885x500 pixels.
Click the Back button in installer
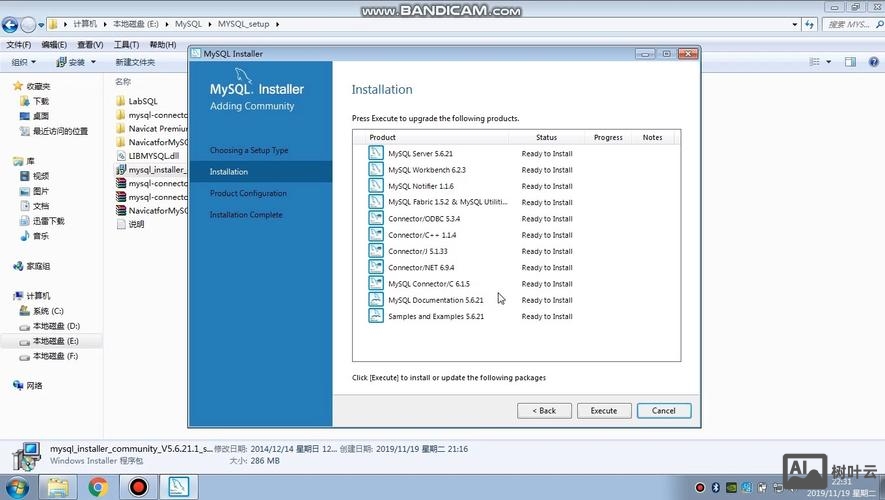coord(544,411)
